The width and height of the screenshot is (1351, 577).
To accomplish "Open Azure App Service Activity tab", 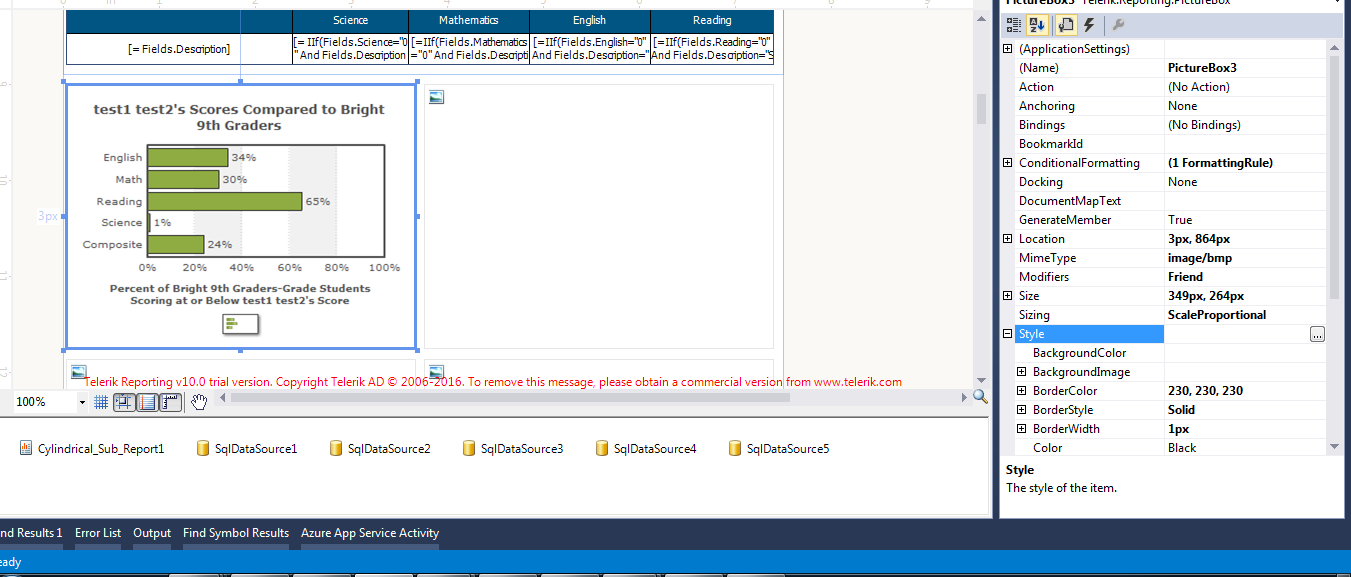I will (x=370, y=533).
